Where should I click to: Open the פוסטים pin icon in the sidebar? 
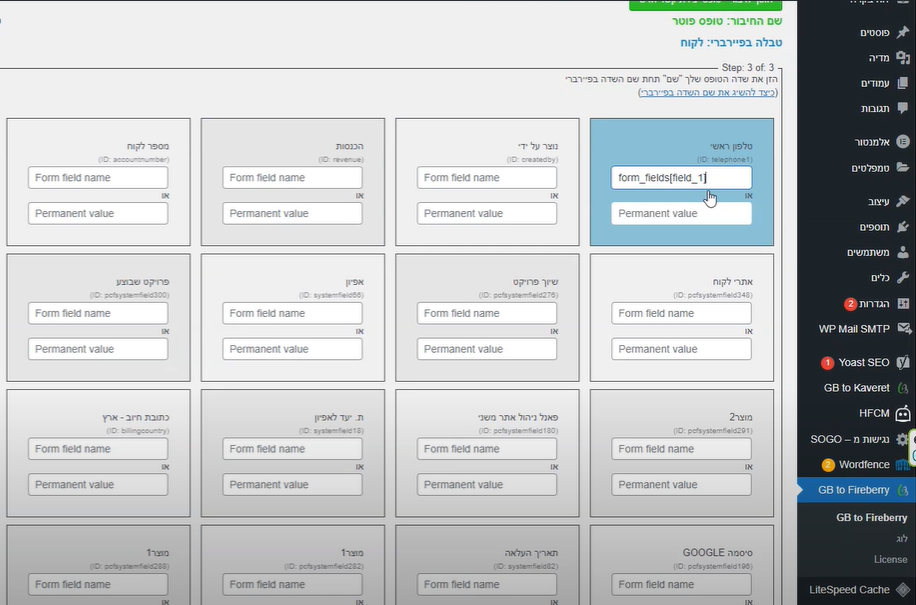(903, 32)
